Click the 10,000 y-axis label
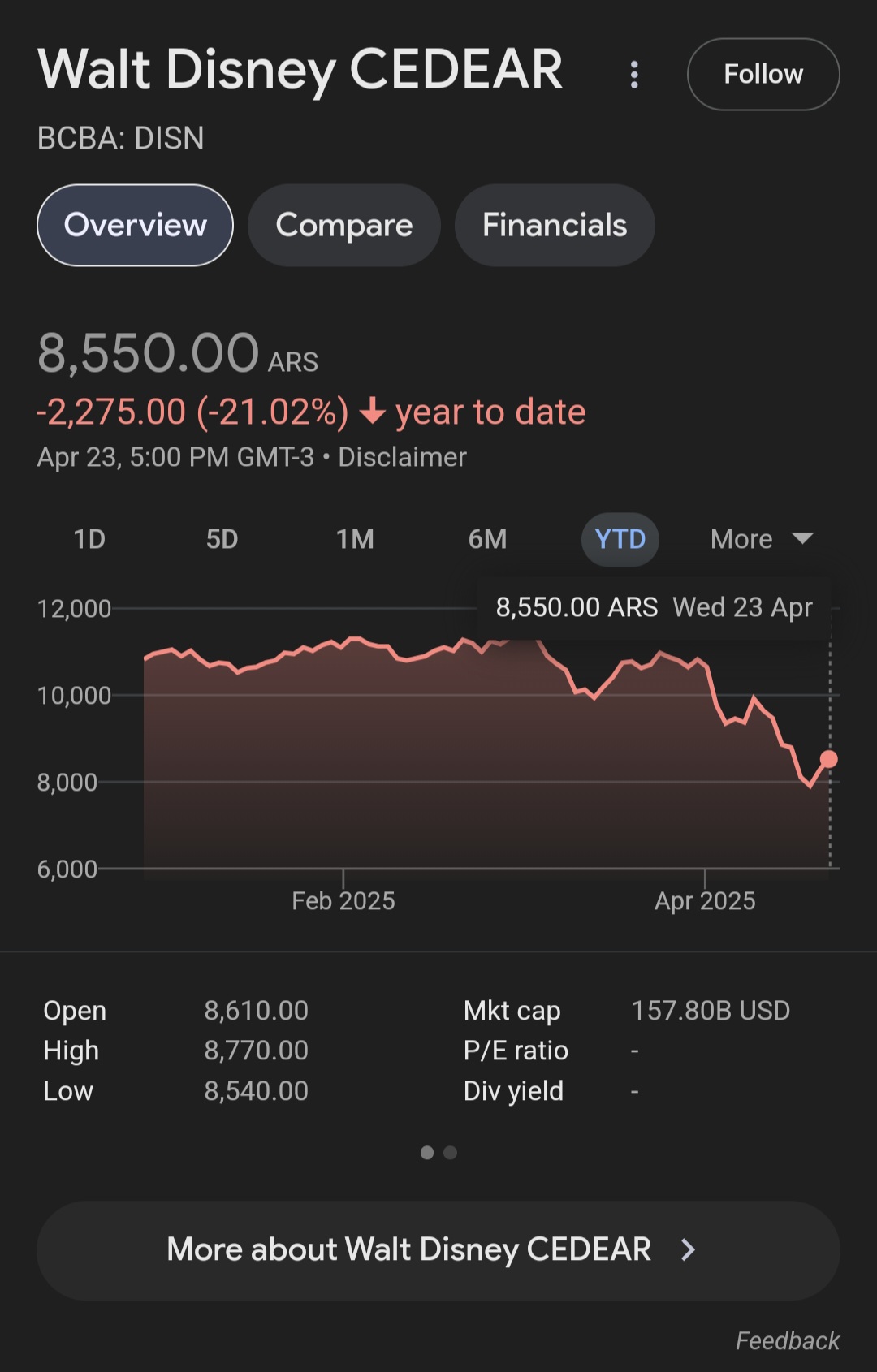877x1372 pixels. click(x=74, y=696)
